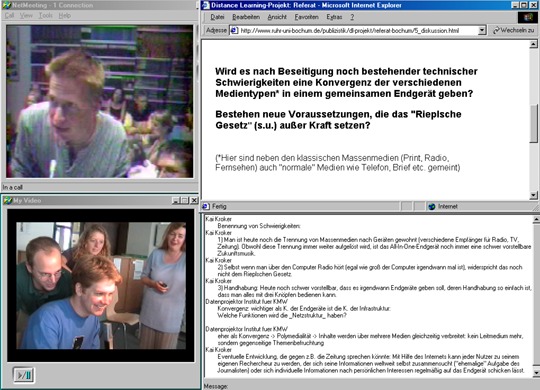The width and height of the screenshot is (540, 390).
Task: Open the Ansicht menu in Internet Explorer
Action: click(277, 17)
